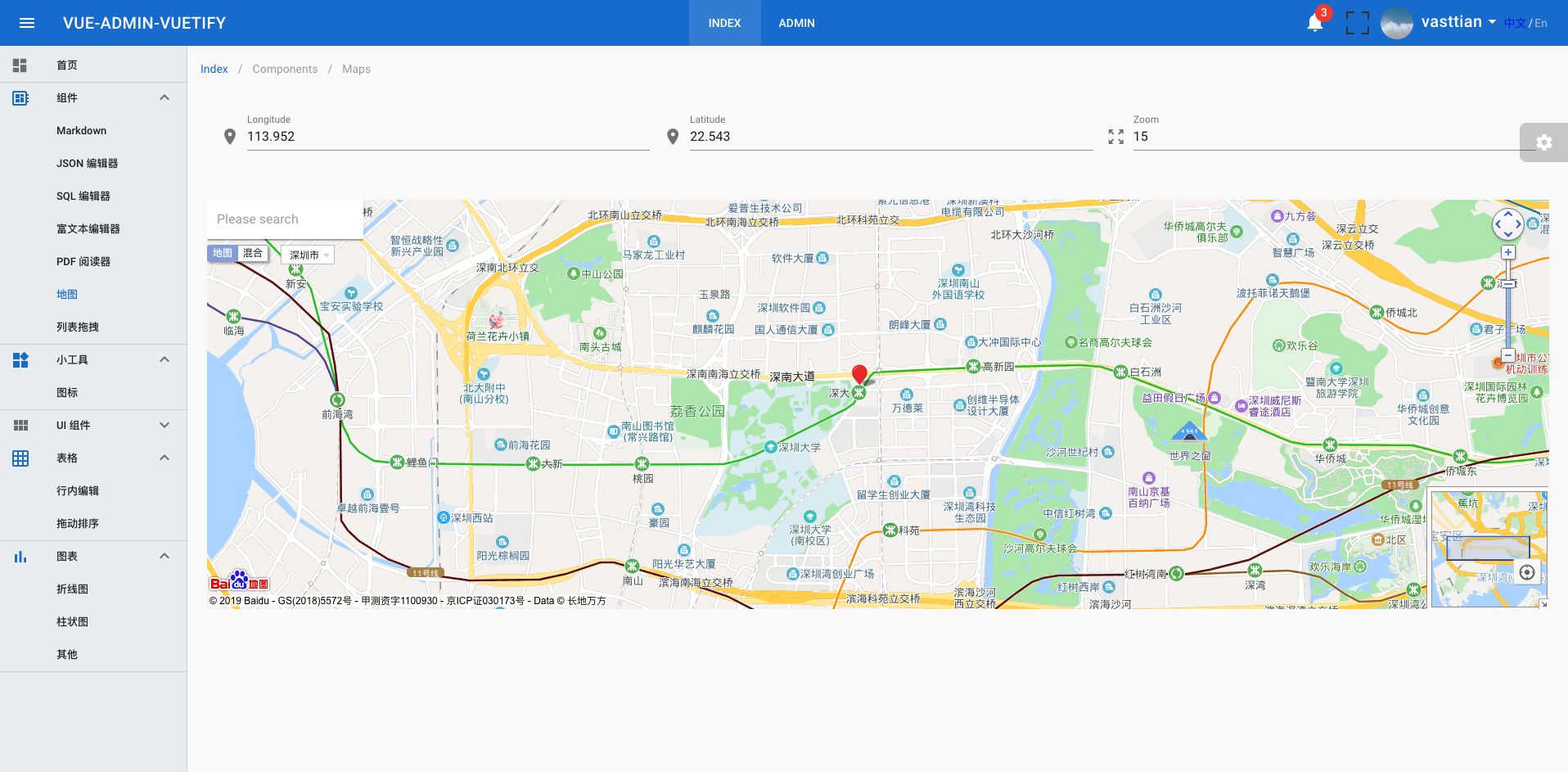Viewport: 1568px width, 772px height.
Task: Switch language to 中文
Action: pos(1515,23)
